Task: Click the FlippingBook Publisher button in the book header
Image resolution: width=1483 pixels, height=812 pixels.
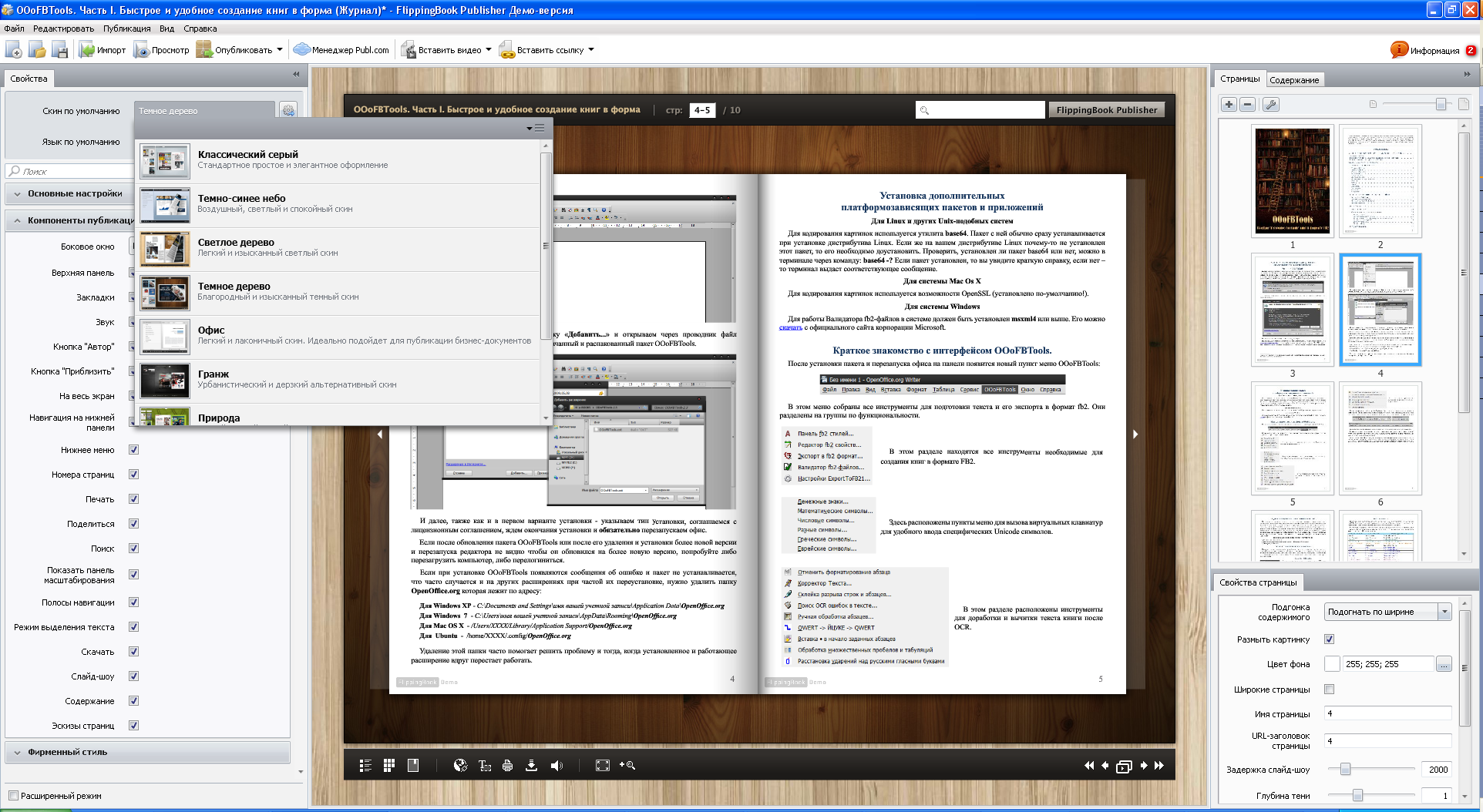Action: pos(1107,110)
